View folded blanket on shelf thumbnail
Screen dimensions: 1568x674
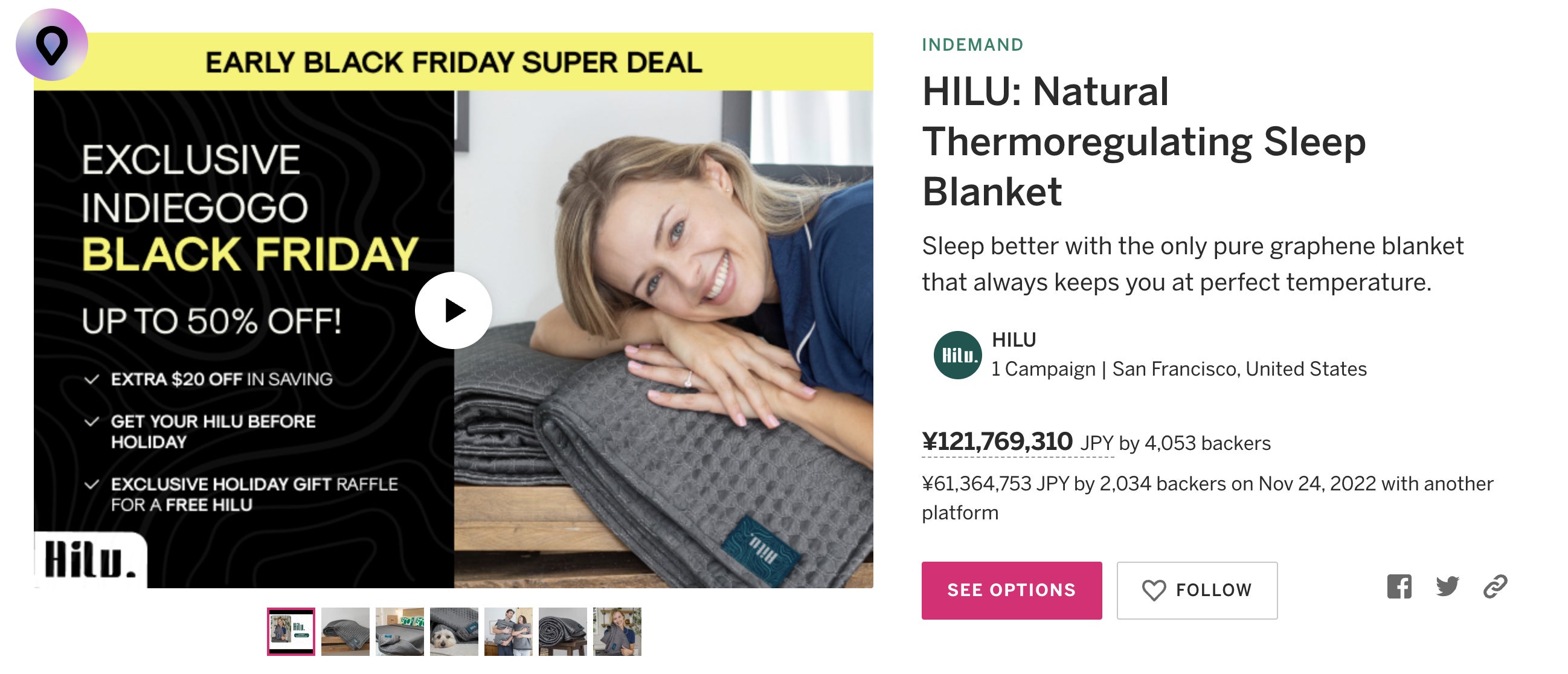click(x=345, y=631)
